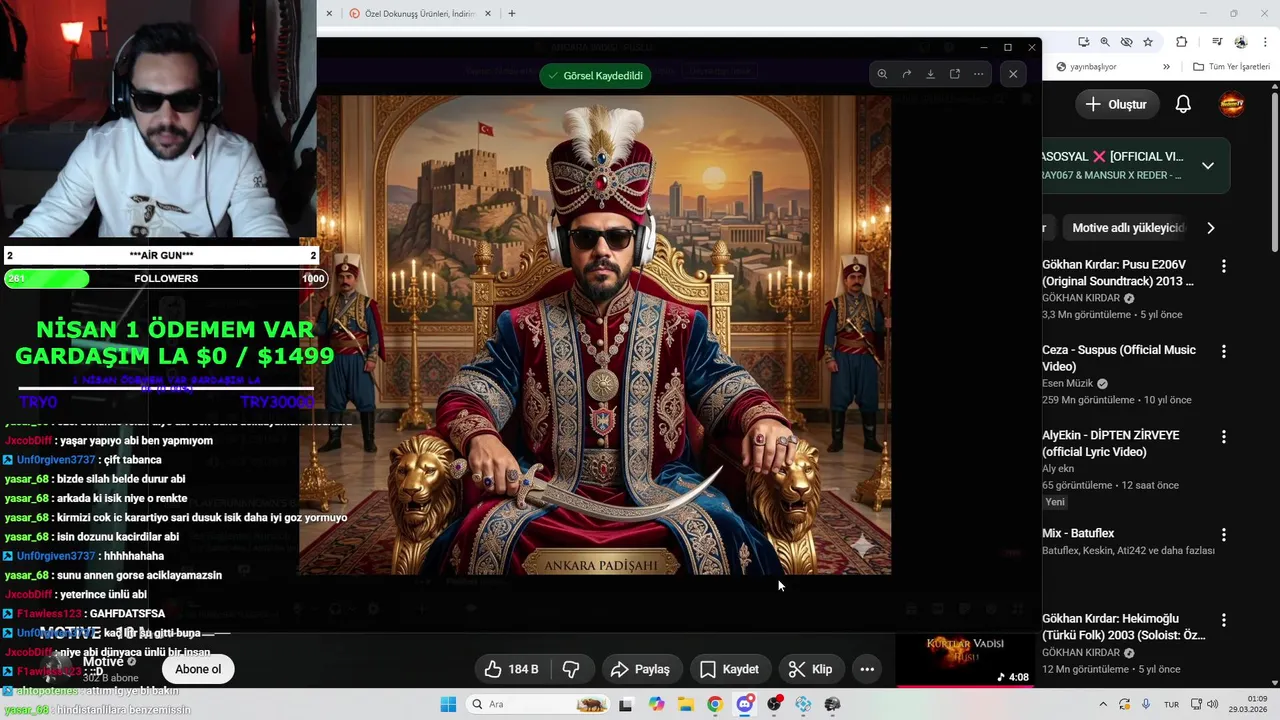
Task: Open Mix - Batuflex playlist
Action: tap(1078, 533)
